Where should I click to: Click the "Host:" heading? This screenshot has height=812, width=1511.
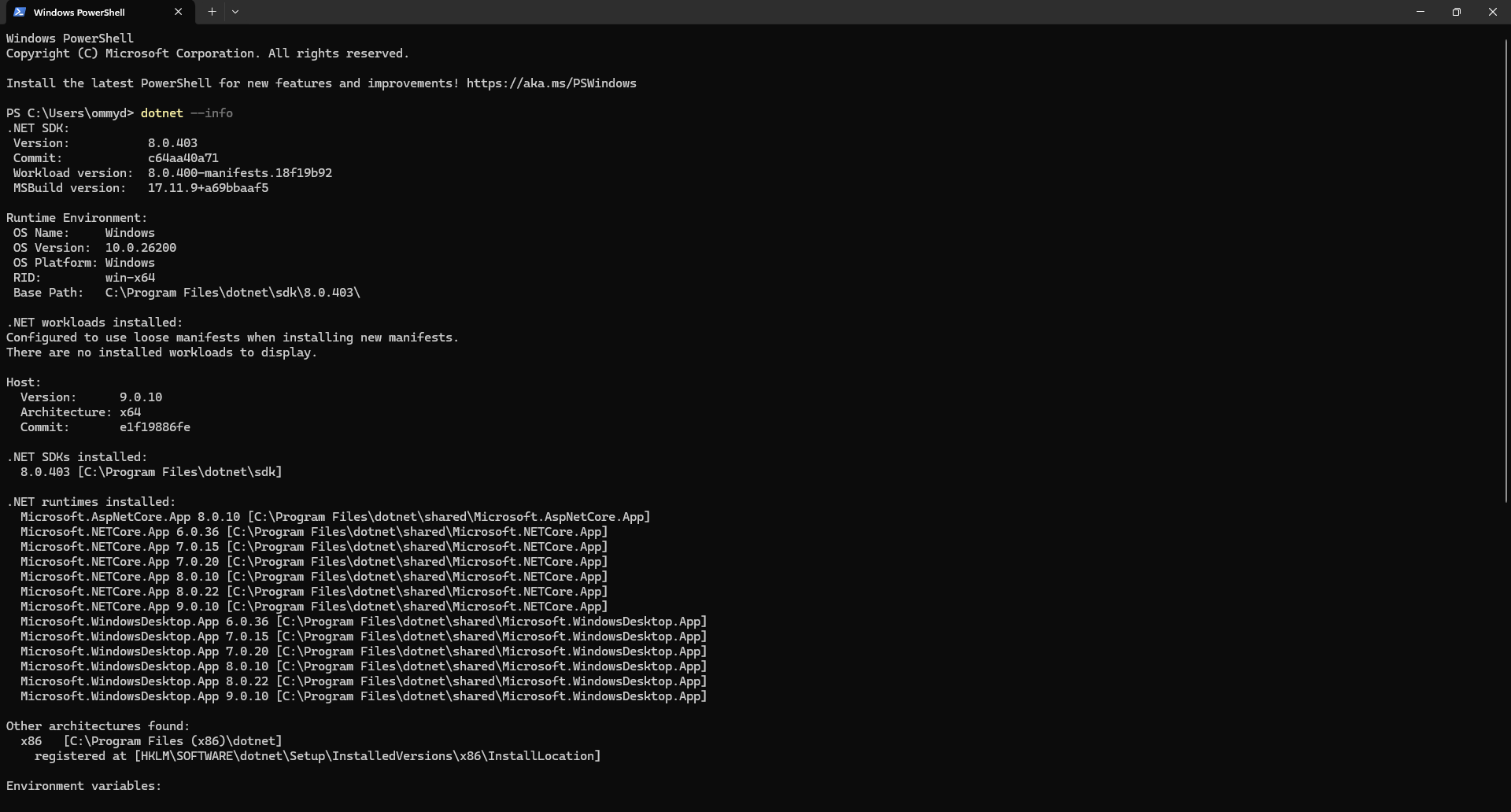pyautogui.click(x=24, y=382)
